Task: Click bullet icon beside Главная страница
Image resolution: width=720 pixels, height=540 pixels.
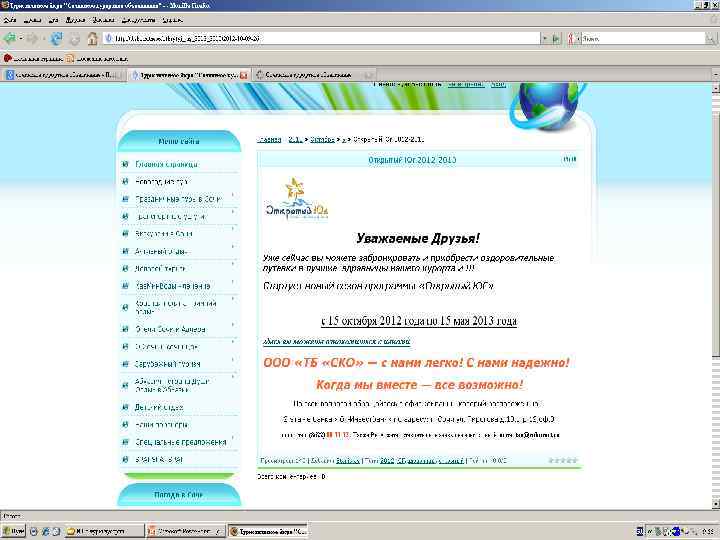Action: (x=125, y=164)
